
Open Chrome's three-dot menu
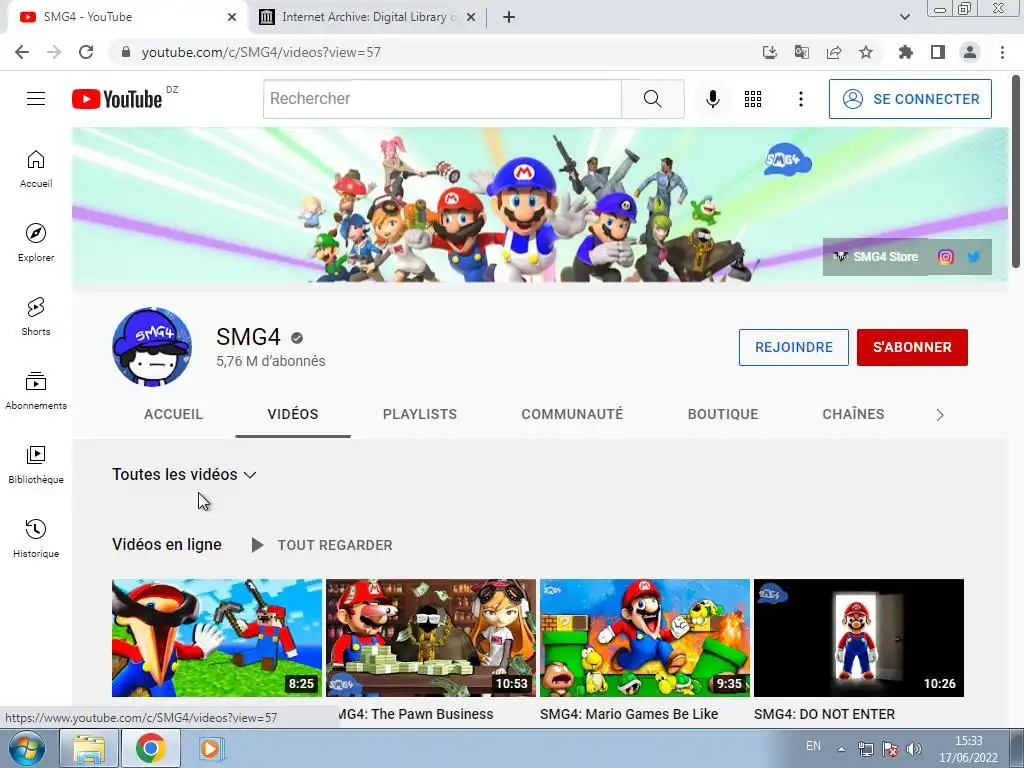1002,52
